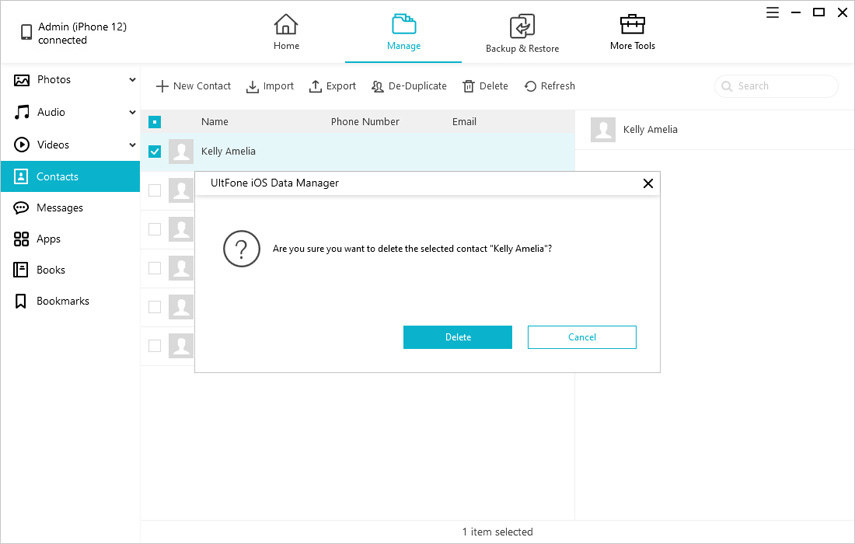Expand the Audio sidebar category

point(132,113)
